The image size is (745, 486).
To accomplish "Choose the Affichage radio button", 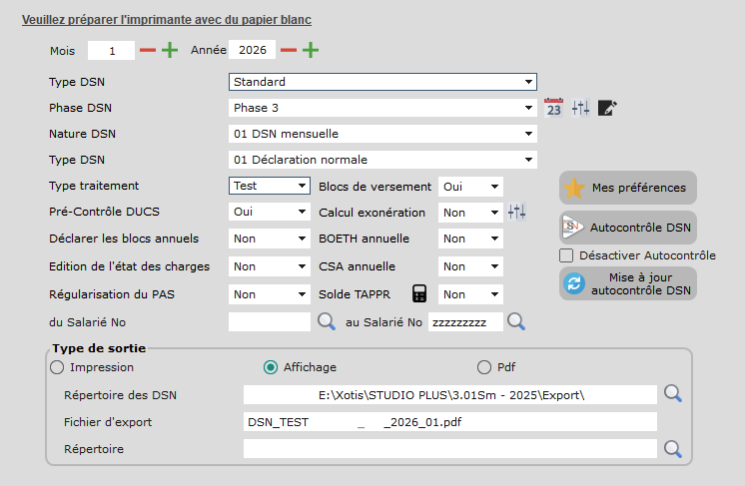I will click(270, 367).
